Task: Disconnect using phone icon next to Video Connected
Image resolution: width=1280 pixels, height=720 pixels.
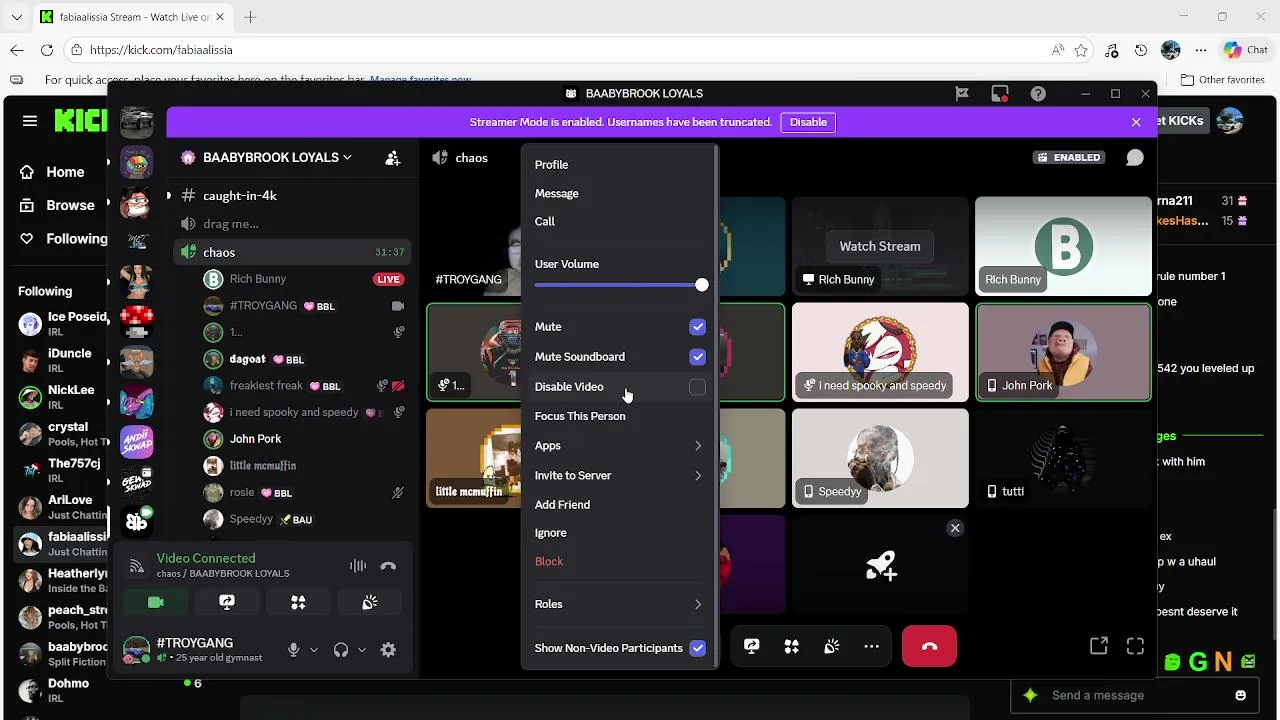Action: tap(388, 566)
